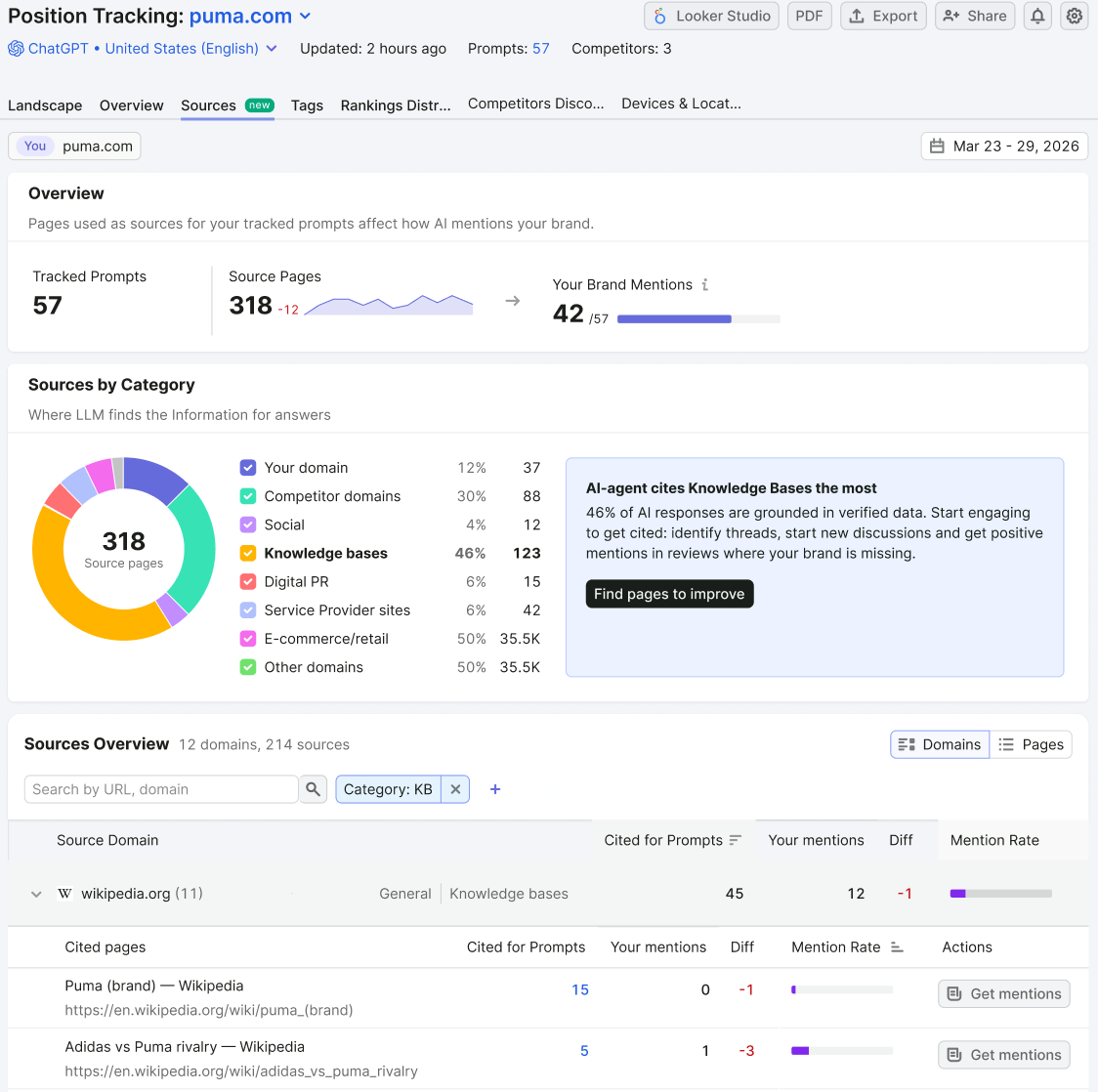Click the Wikipedia W favicon

click(x=64, y=894)
